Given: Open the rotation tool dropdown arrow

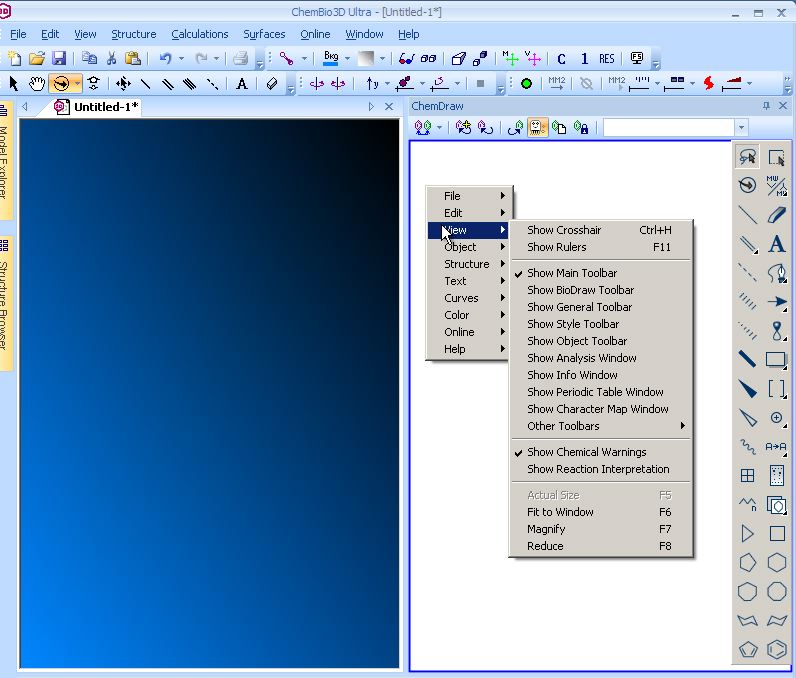Looking at the screenshot, I should click(x=77, y=83).
